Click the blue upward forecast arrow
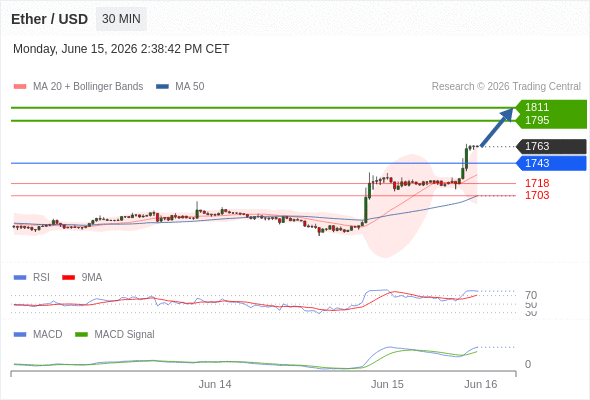Image resolution: width=590 pixels, height=400 pixels. click(x=497, y=127)
